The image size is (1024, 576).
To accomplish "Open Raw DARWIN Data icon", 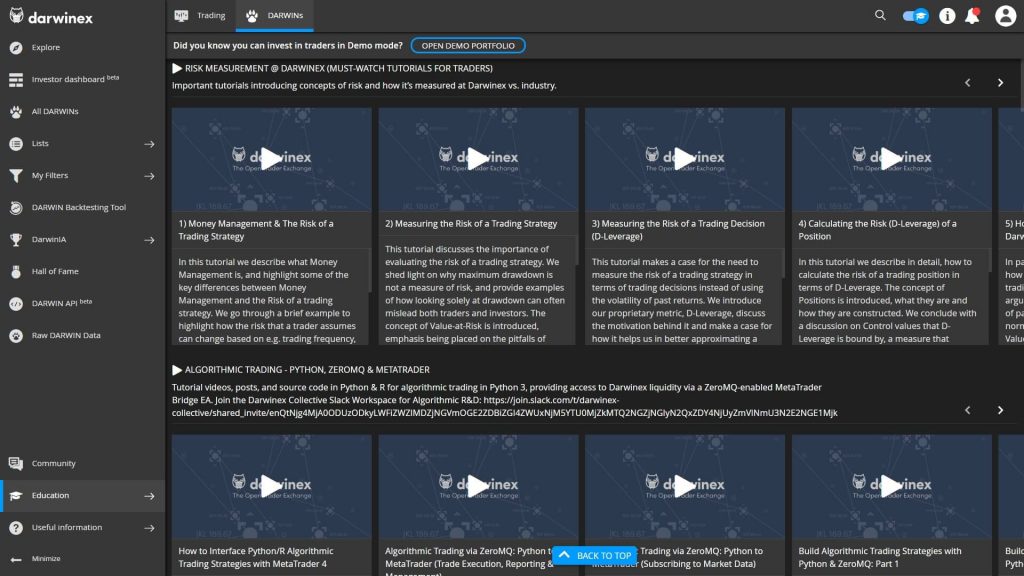I will [x=16, y=336].
